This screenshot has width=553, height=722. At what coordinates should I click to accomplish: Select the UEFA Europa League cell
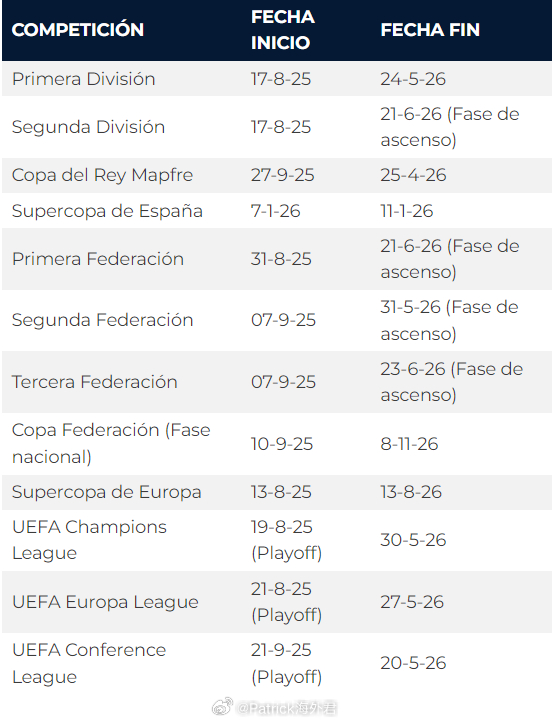[x=105, y=602]
